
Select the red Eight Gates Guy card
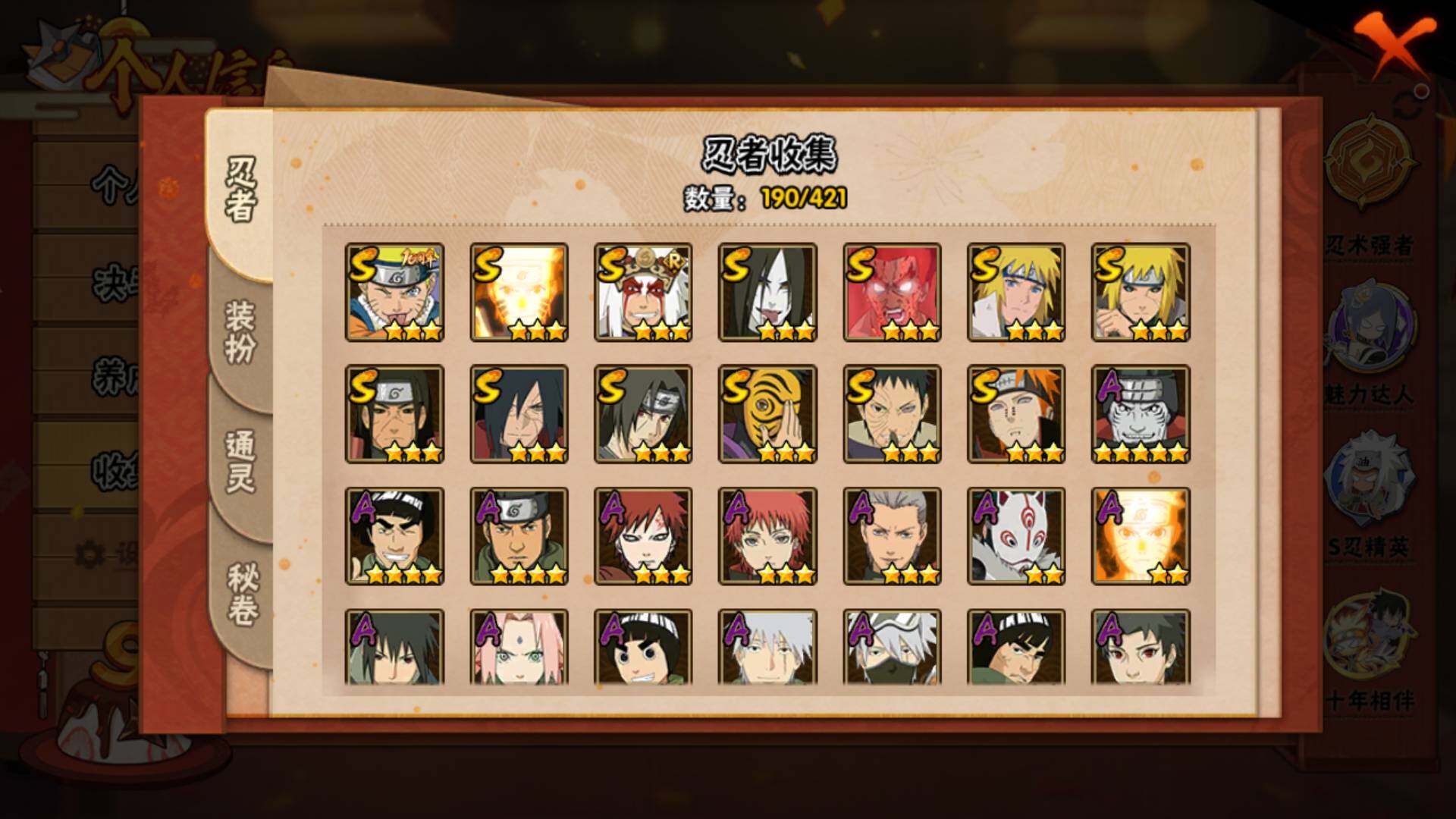click(x=892, y=293)
